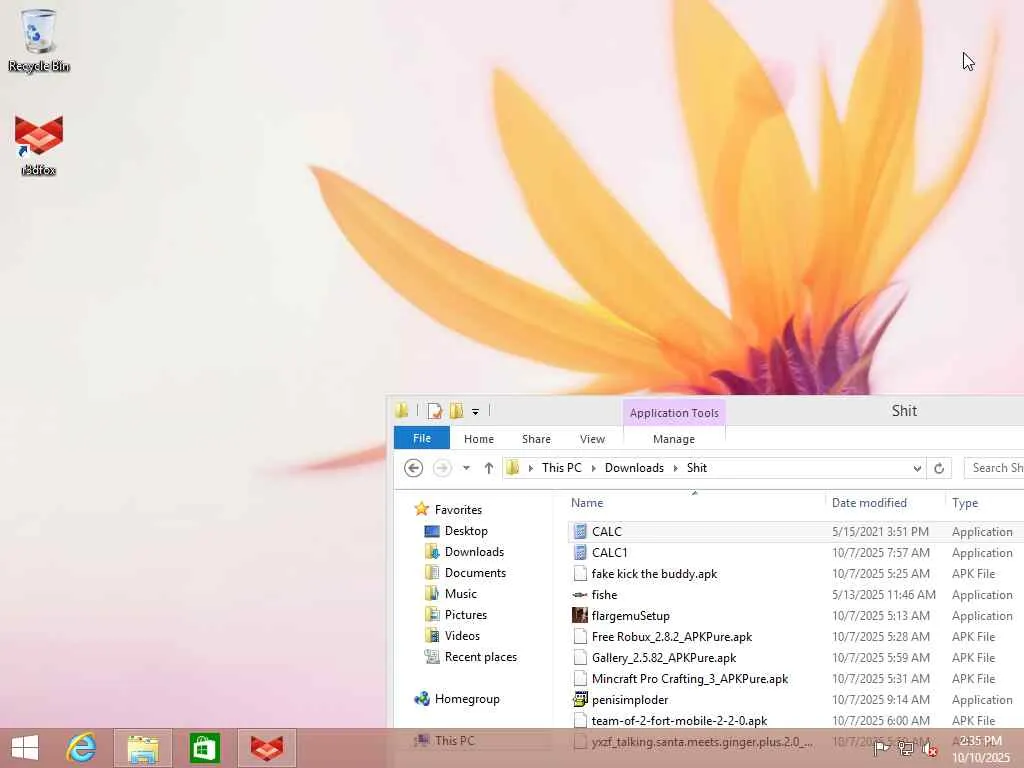
Task: Select the r3dfox desktop shortcut
Action: [x=39, y=145]
